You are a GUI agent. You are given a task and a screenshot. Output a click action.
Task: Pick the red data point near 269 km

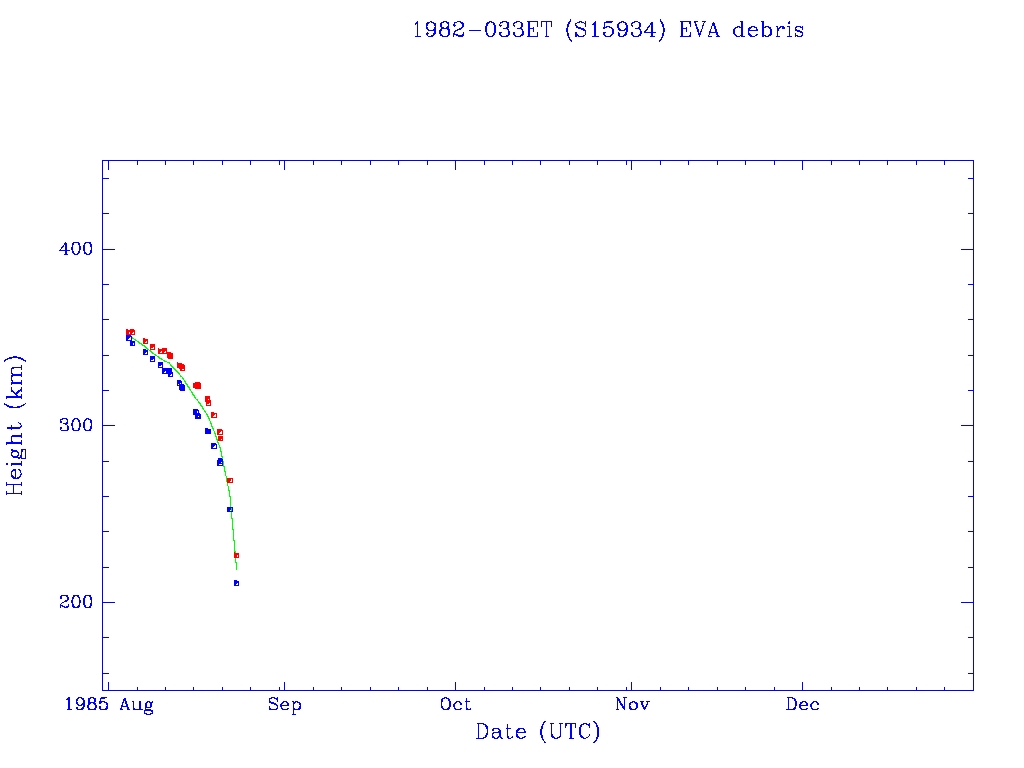click(x=230, y=481)
